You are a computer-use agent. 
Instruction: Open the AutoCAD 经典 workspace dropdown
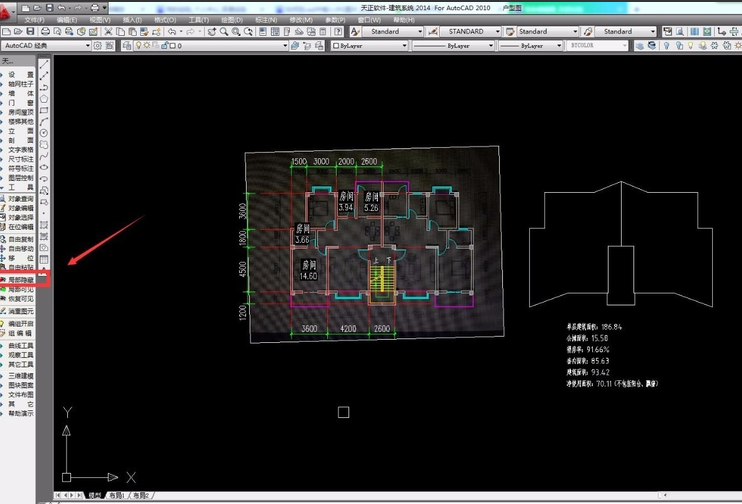pyautogui.click(x=45, y=45)
